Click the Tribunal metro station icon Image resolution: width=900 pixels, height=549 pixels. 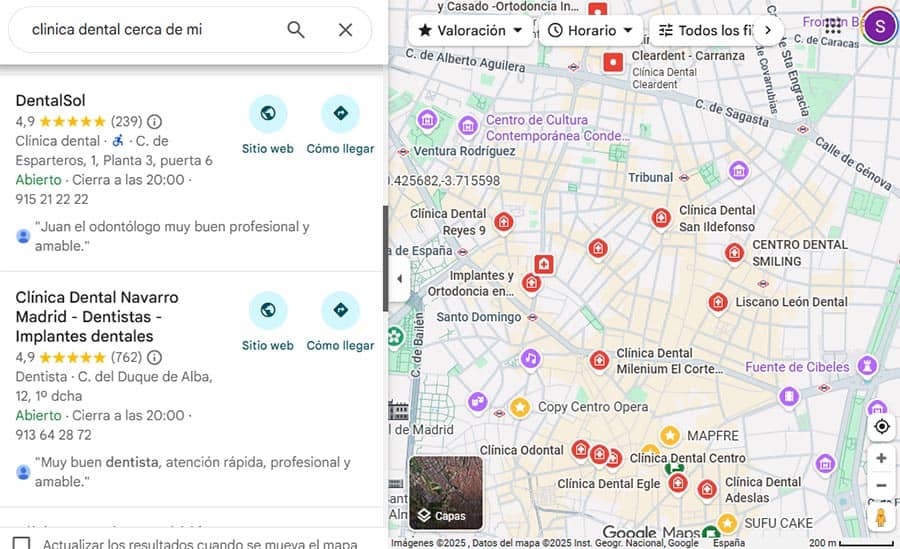pyautogui.click(x=684, y=178)
